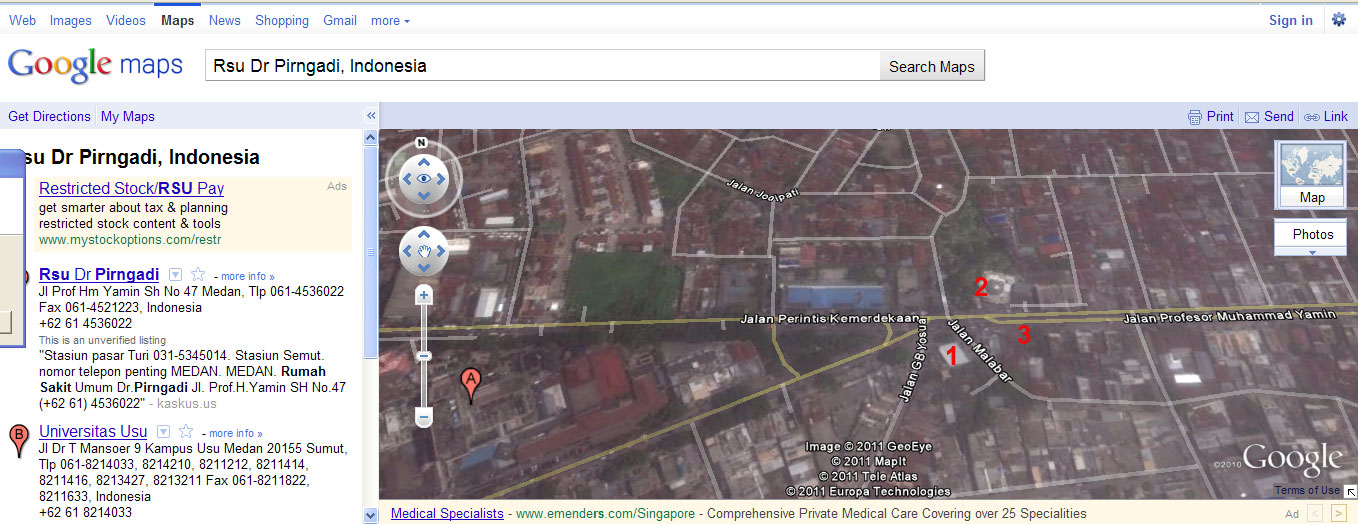Open the settings gear menu
The height and width of the screenshot is (524, 1358).
tap(1339, 19)
